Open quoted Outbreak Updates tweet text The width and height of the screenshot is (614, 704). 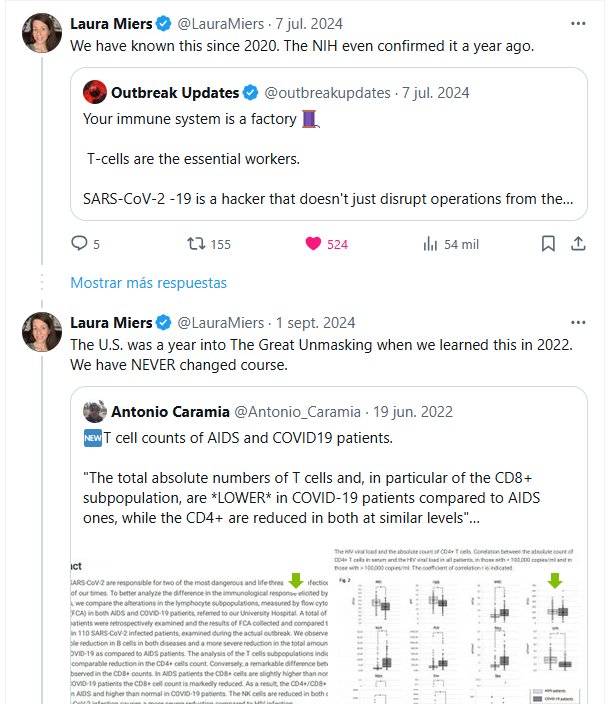tap(328, 158)
